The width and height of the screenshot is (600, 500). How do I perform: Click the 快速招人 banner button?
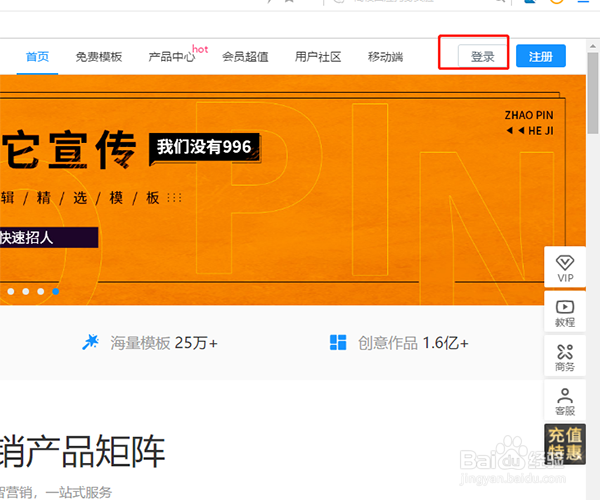tap(49, 238)
